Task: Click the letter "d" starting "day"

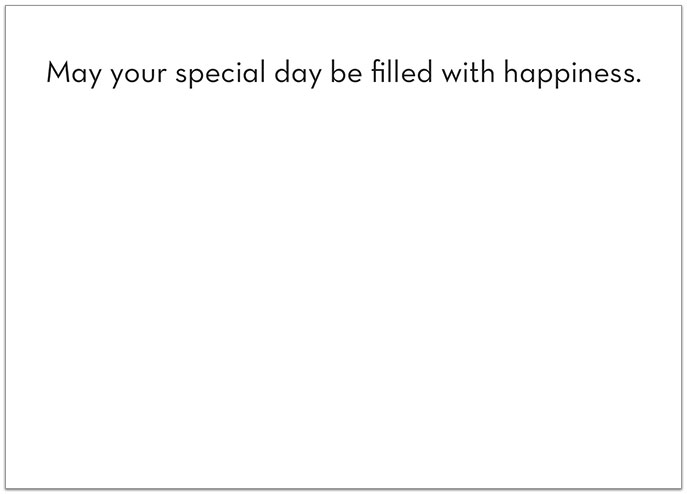Action: pos(283,71)
